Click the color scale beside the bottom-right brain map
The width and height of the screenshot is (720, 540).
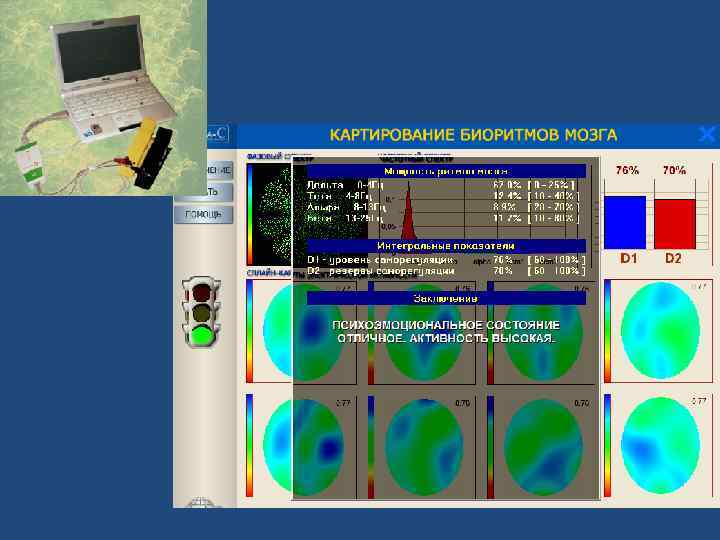[x=608, y=445]
